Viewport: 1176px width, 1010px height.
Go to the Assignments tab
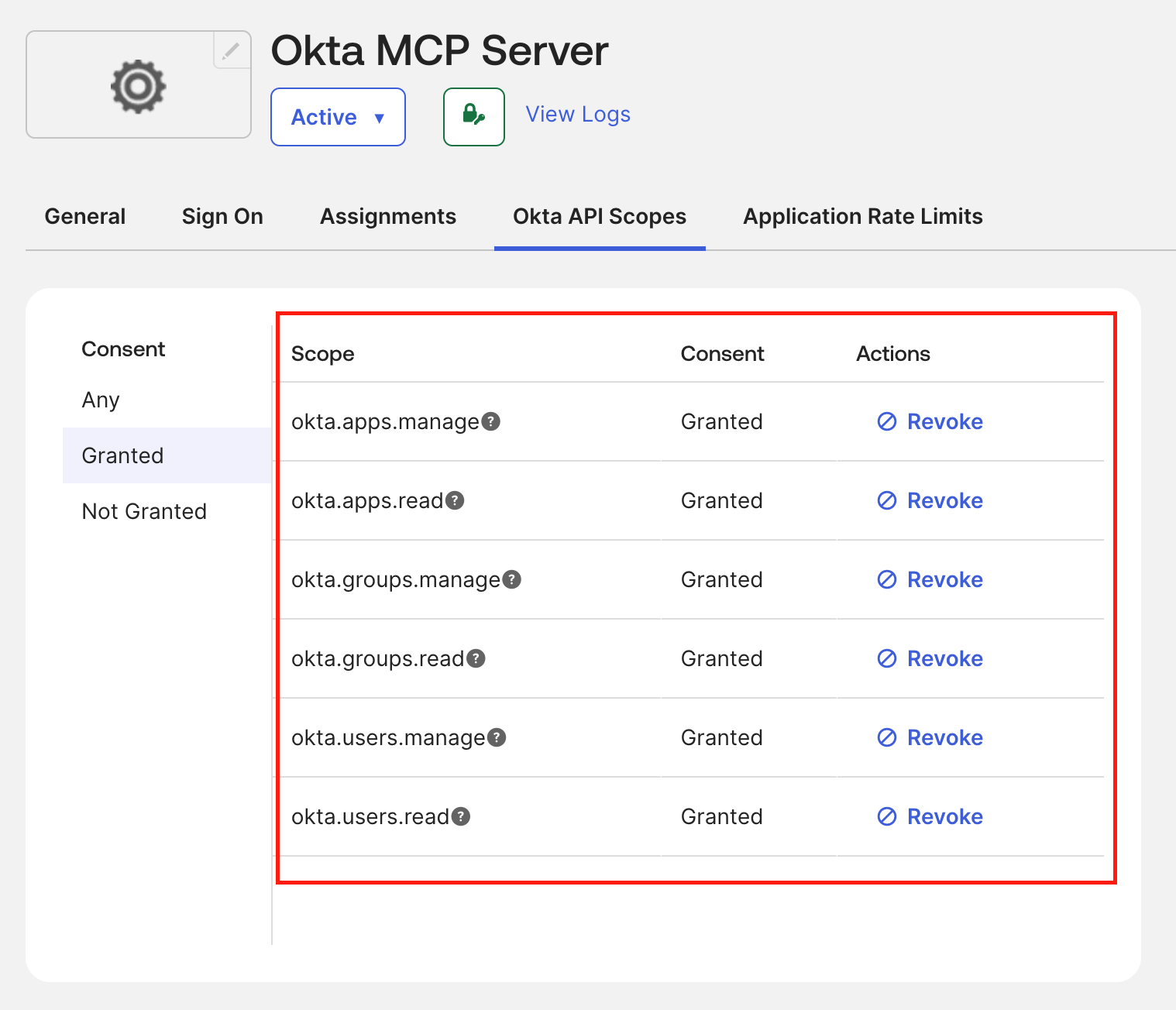[x=388, y=216]
